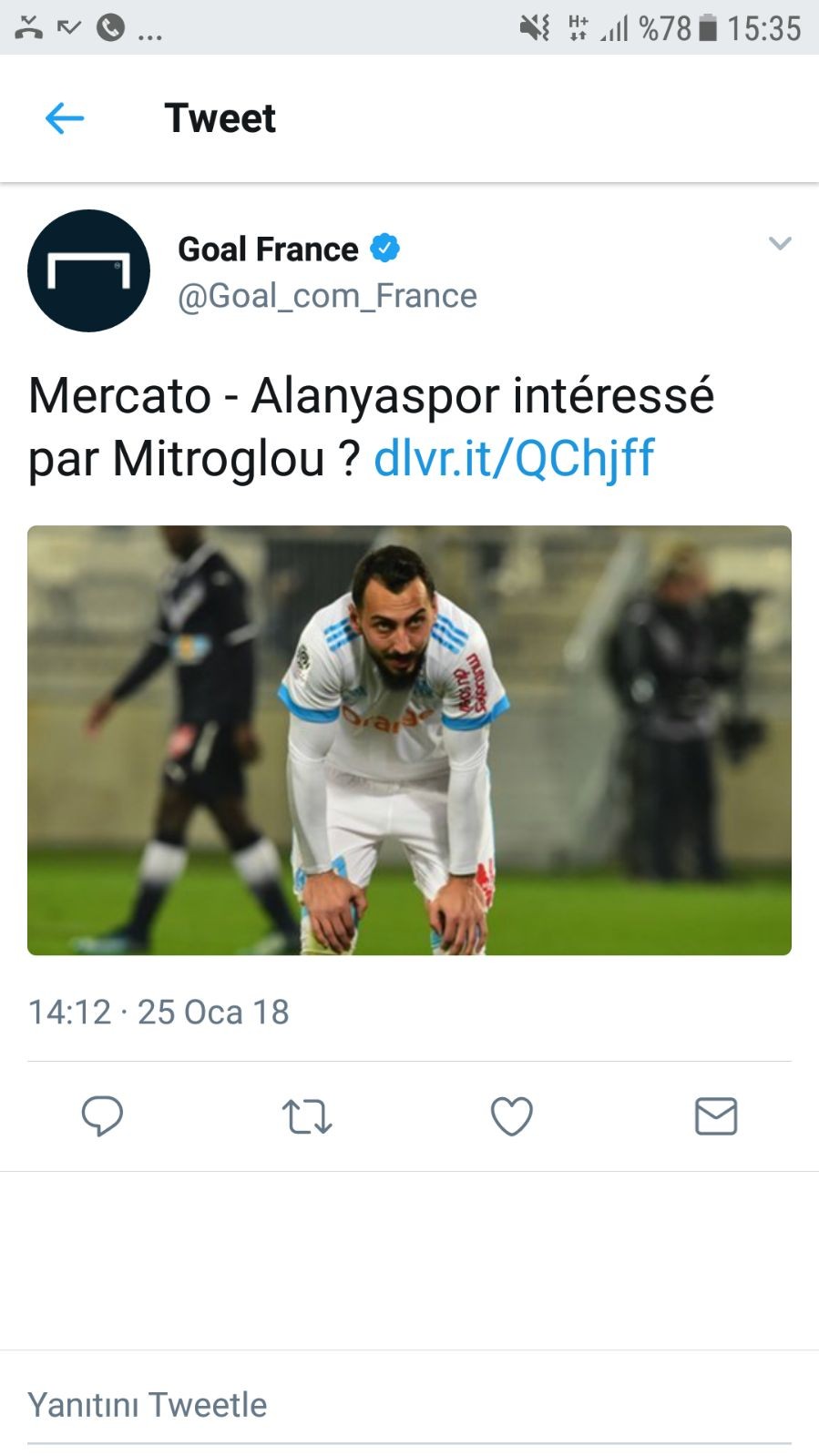Screen dimensions: 819x1456
Task: Like the tweet with heart icon
Action: [512, 1116]
